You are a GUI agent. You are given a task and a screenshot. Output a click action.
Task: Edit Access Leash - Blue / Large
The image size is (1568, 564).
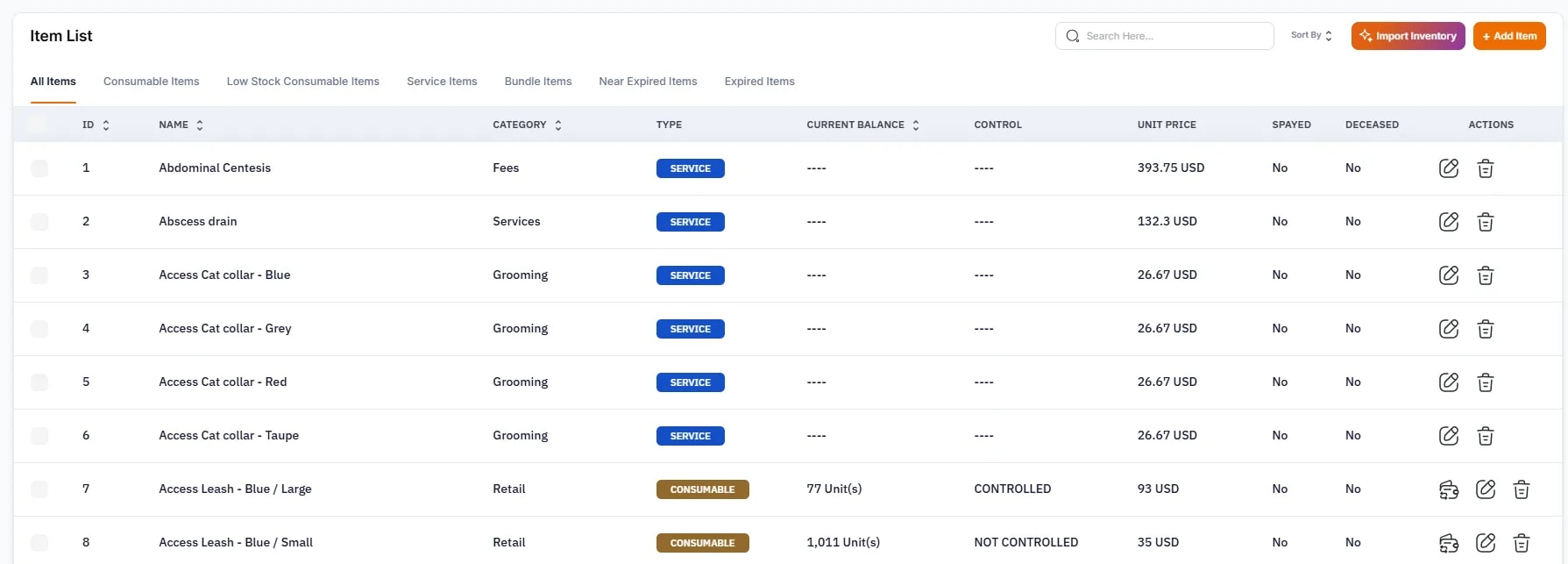coord(1486,489)
